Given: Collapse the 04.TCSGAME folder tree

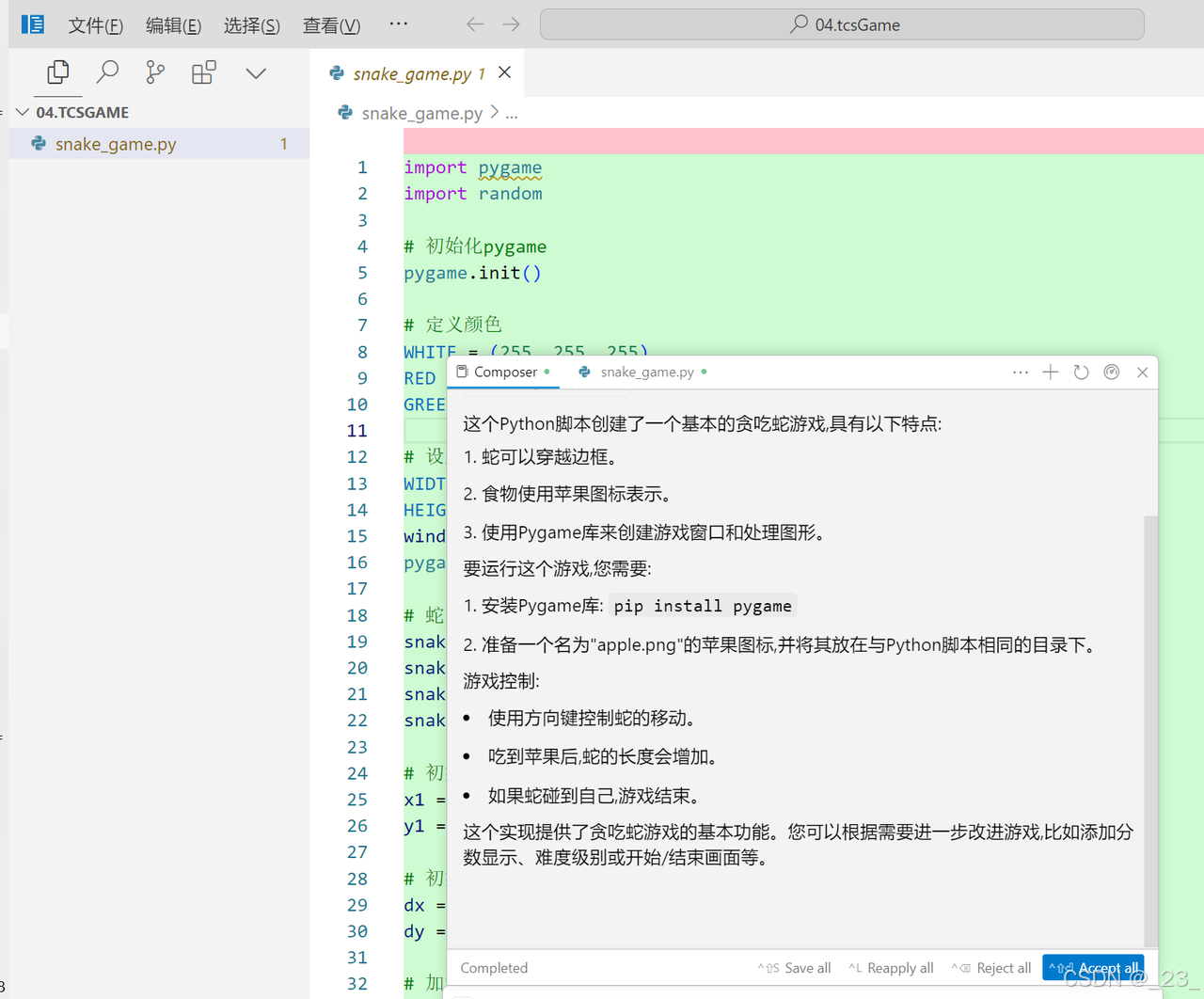Looking at the screenshot, I should pyautogui.click(x=23, y=112).
